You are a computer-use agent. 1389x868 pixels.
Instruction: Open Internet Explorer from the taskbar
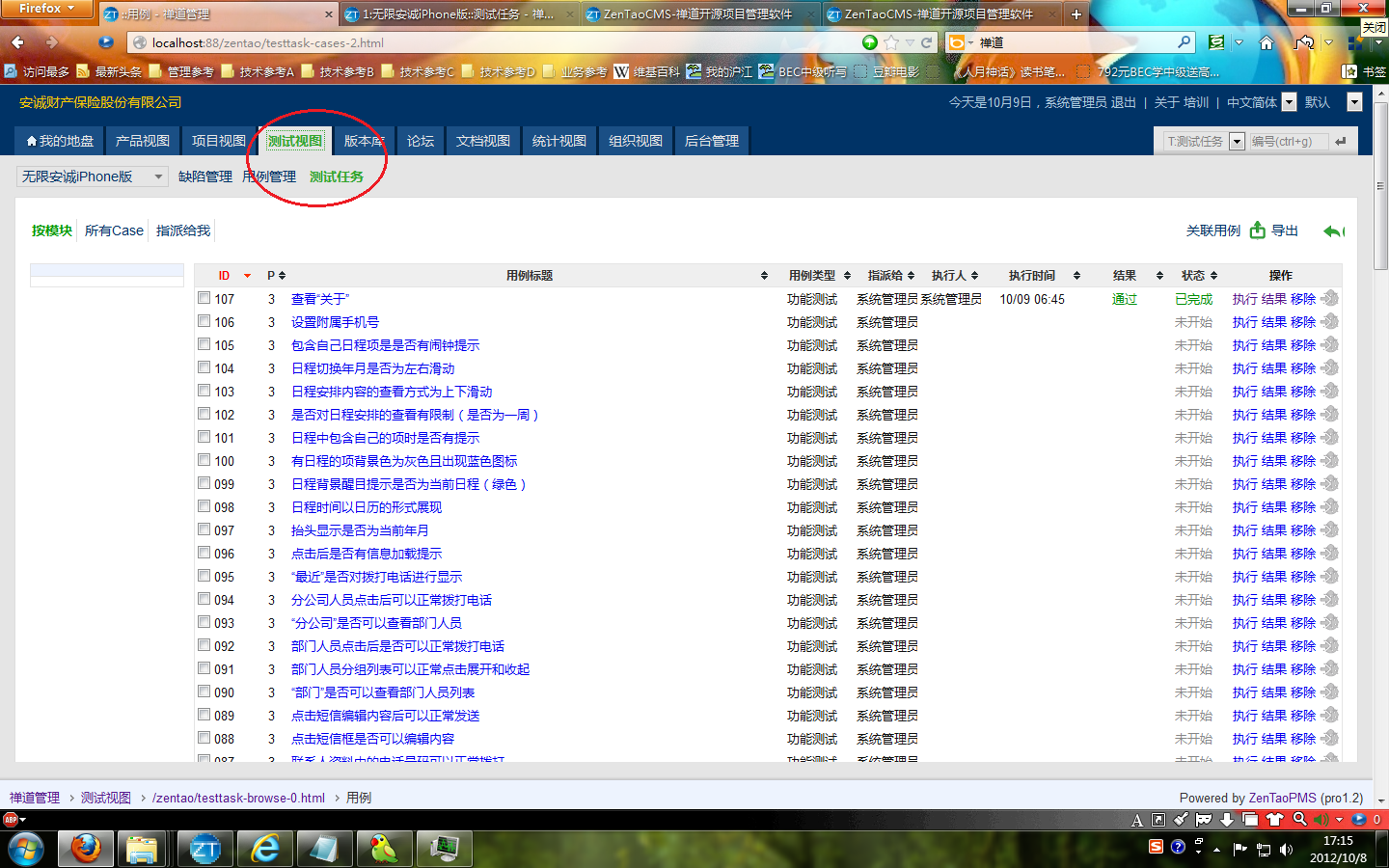pos(265,849)
